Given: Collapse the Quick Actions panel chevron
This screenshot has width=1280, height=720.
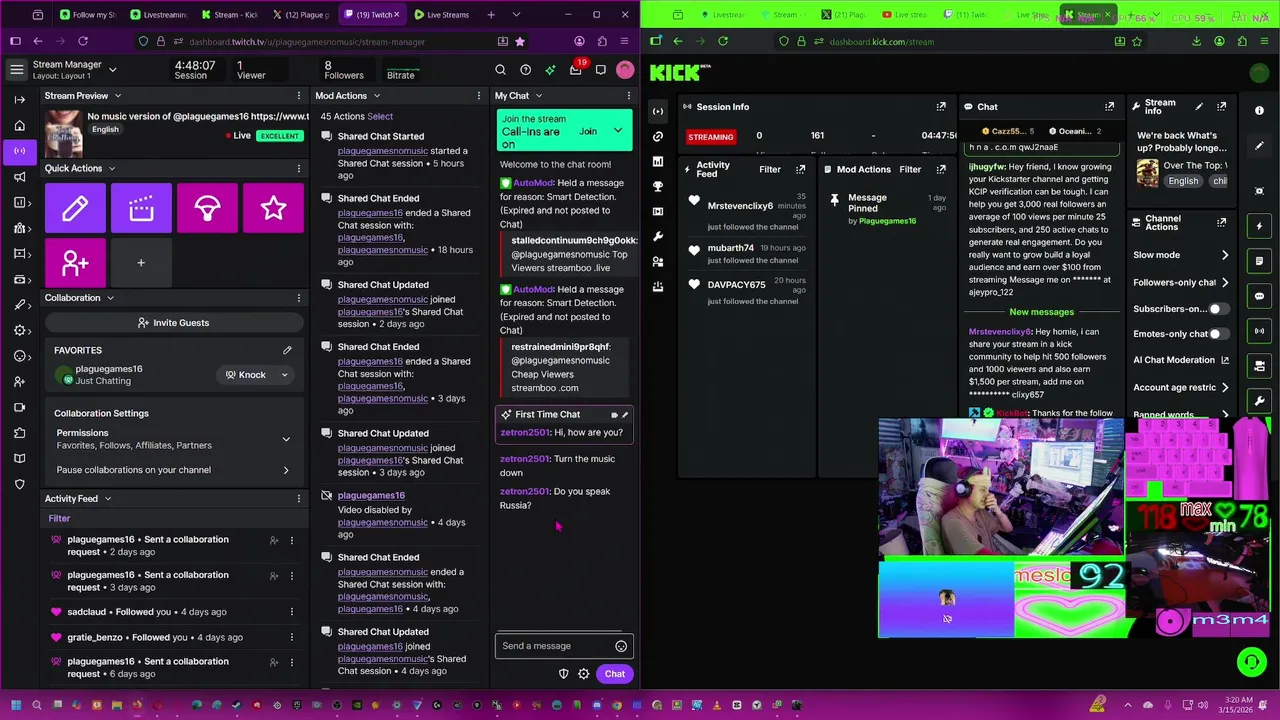Looking at the screenshot, I should (x=111, y=169).
